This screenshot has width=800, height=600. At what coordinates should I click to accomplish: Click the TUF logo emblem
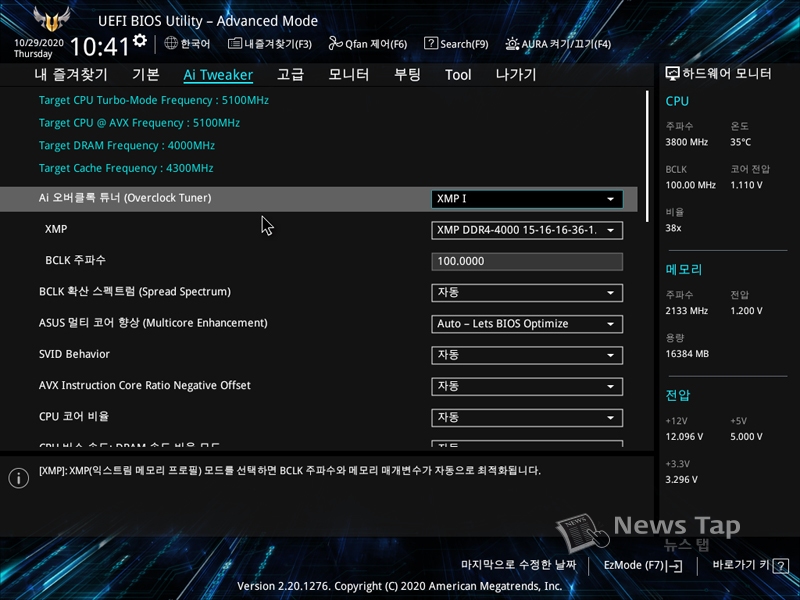click(52, 19)
